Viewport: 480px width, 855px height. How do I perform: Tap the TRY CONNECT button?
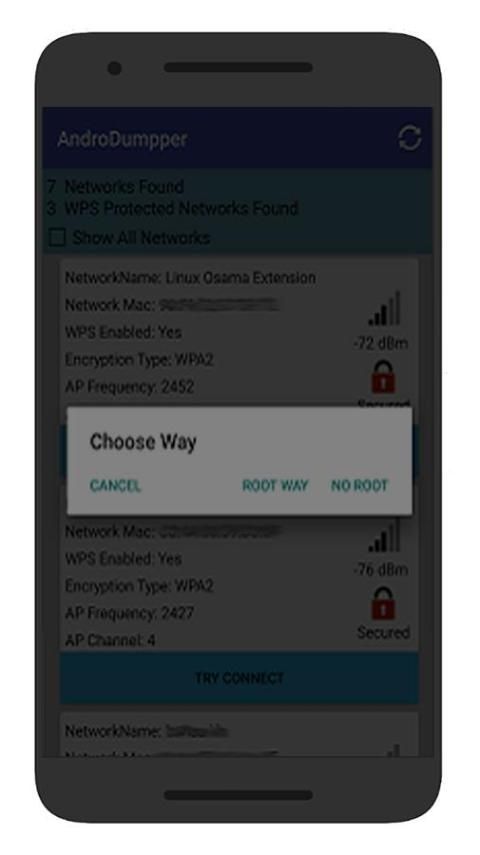click(x=239, y=678)
